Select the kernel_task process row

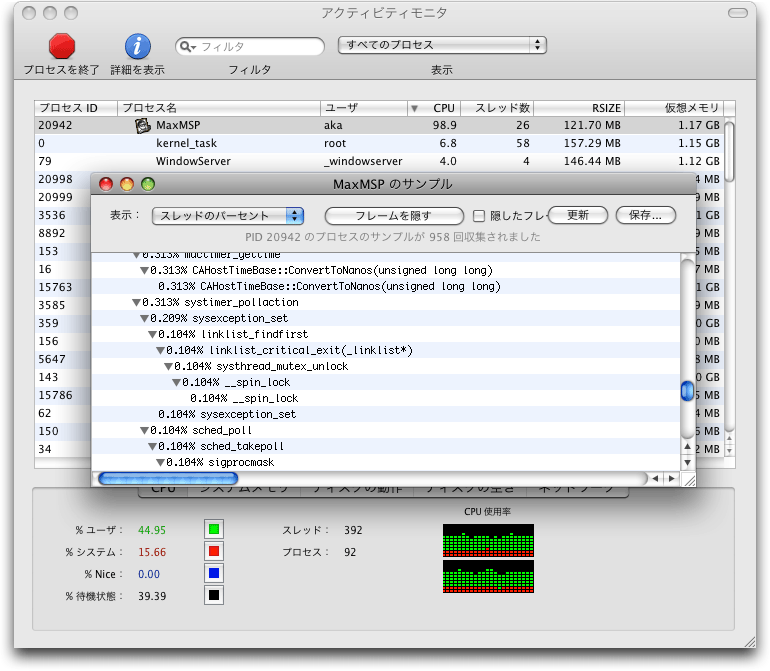379,143
